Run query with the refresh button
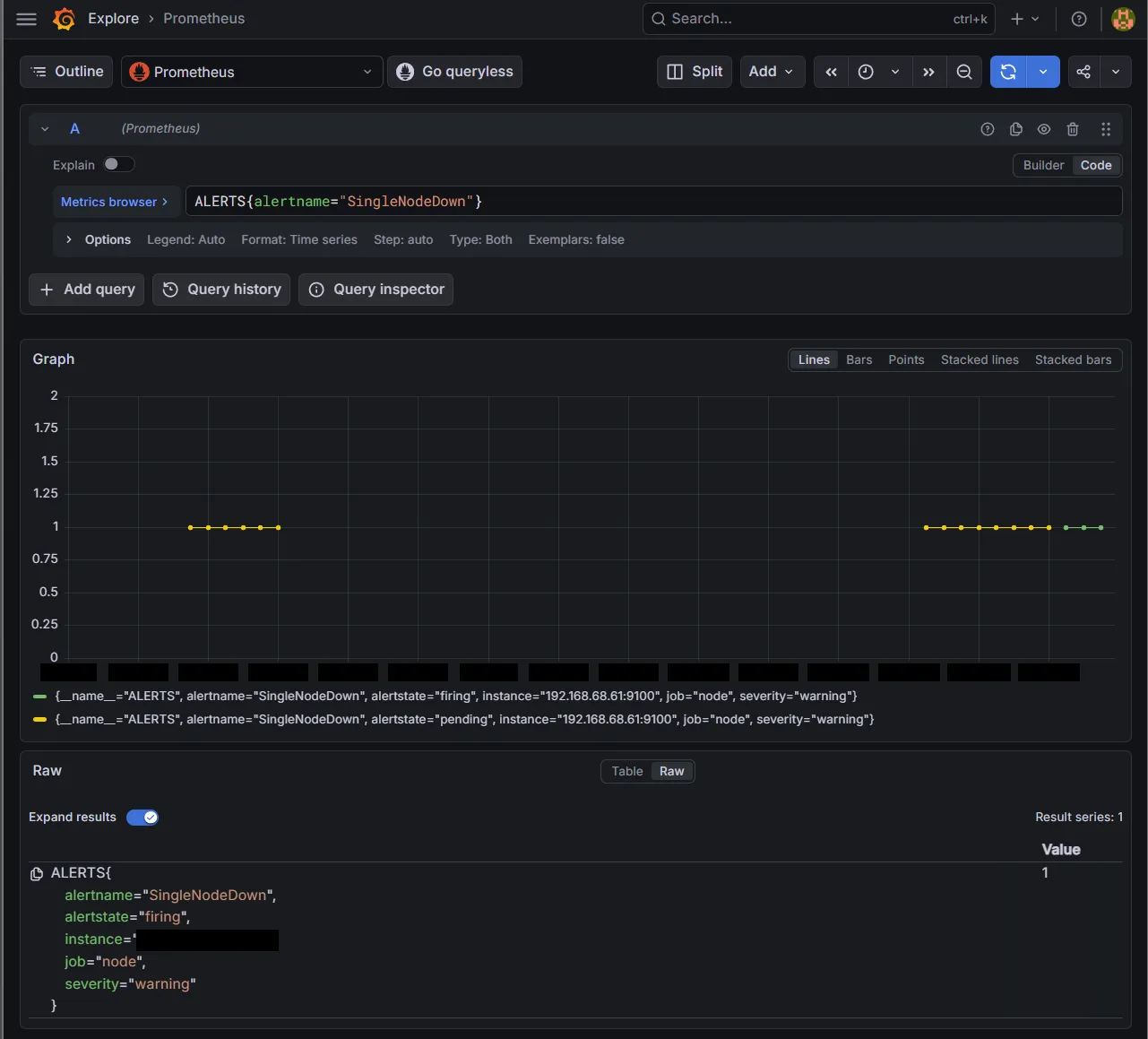Image resolution: width=1148 pixels, height=1039 pixels. click(1008, 72)
